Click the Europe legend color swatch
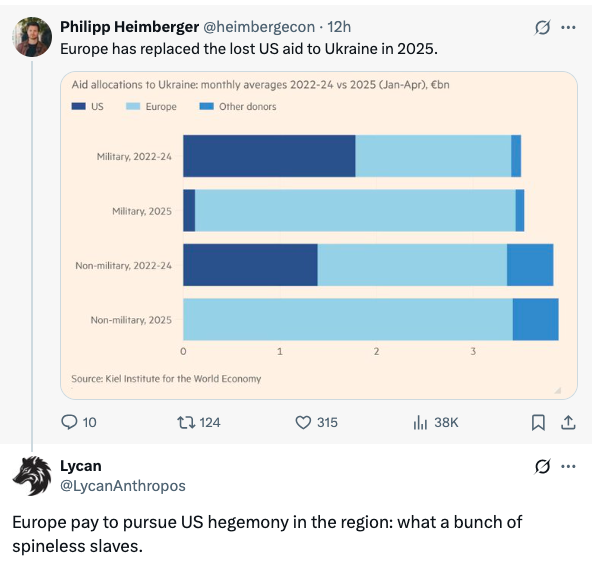 (x=133, y=106)
